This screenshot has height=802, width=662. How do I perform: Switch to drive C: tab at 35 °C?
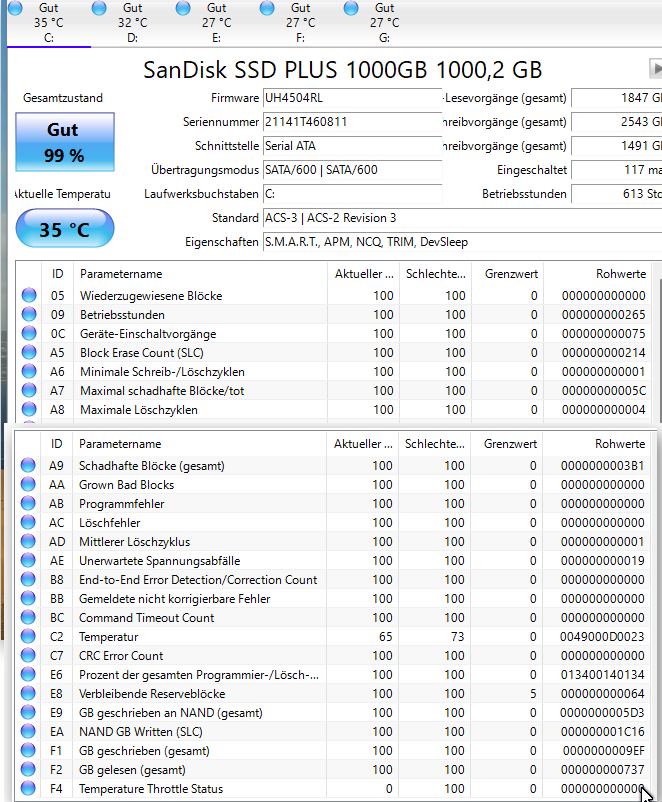pos(49,23)
